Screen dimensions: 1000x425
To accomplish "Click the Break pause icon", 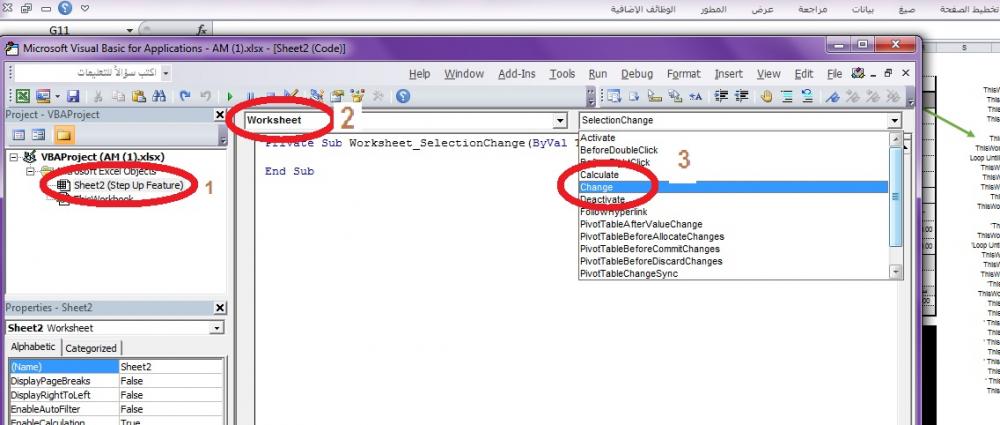I will (251, 98).
